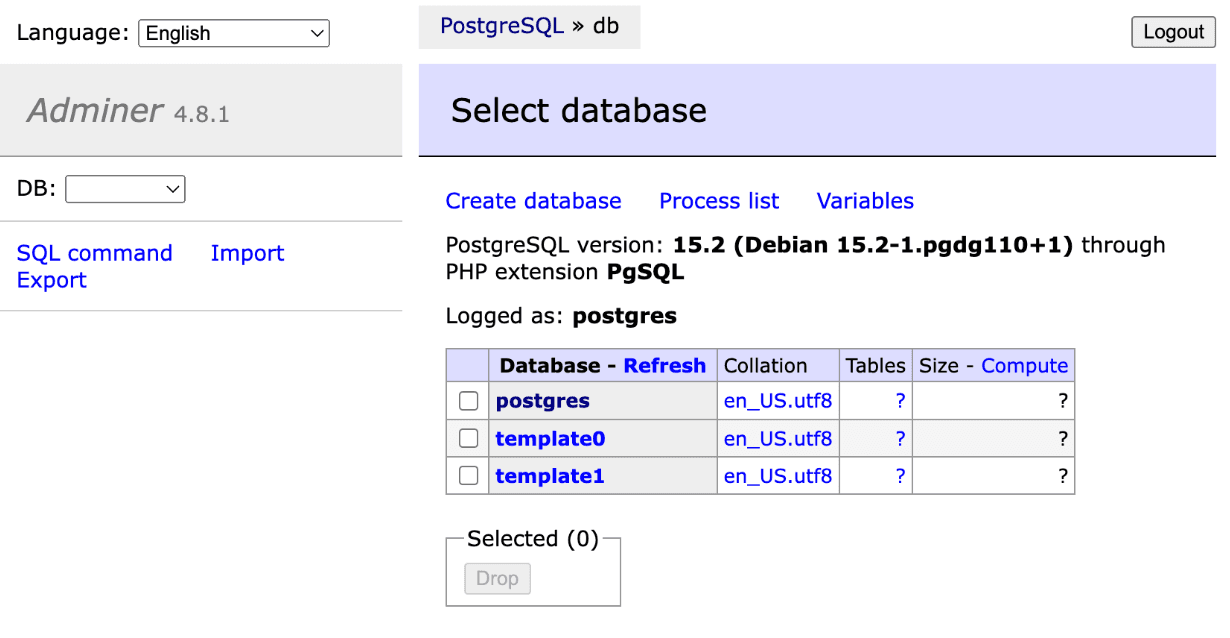Open the SQL command link
This screenshot has height=638, width=1230.
(x=95, y=253)
